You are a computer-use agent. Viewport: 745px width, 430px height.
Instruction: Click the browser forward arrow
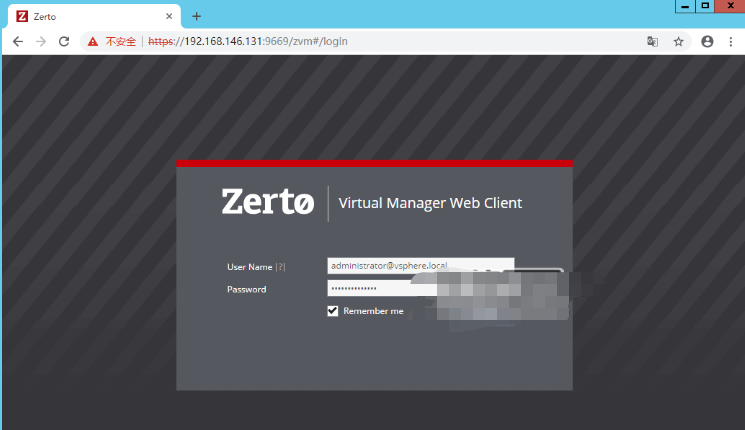tap(41, 41)
